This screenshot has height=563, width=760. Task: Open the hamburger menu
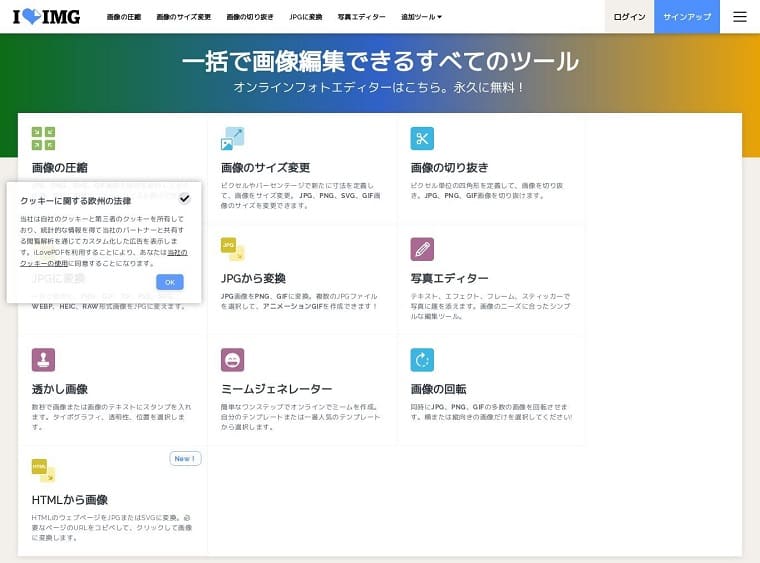coord(740,16)
